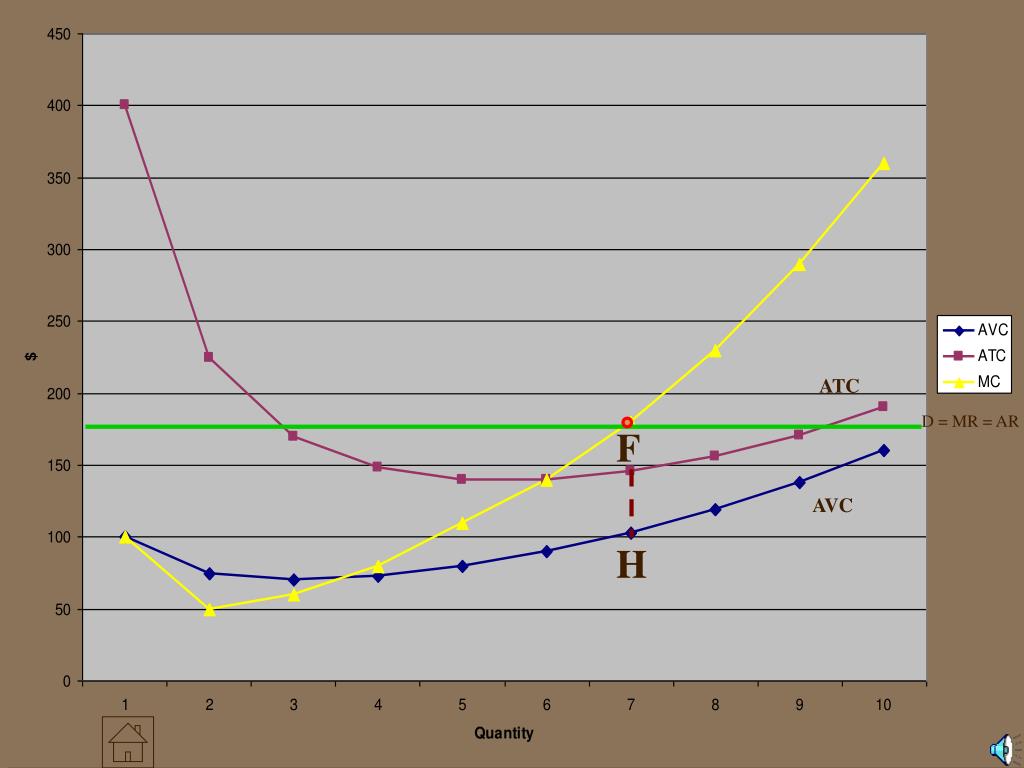Viewport: 1024px width, 768px height.
Task: Click the ATC square at quantity 10
Action: (x=883, y=406)
